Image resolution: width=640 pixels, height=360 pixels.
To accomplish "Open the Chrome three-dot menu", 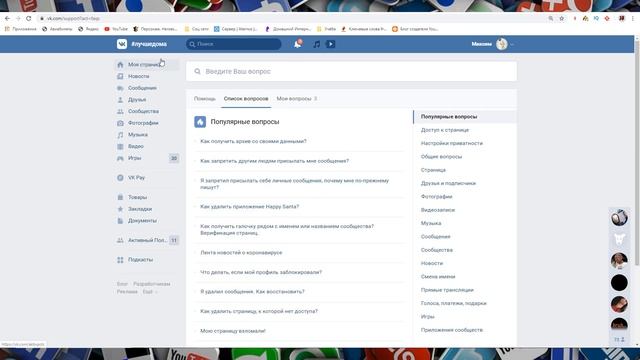I will pos(633,18).
